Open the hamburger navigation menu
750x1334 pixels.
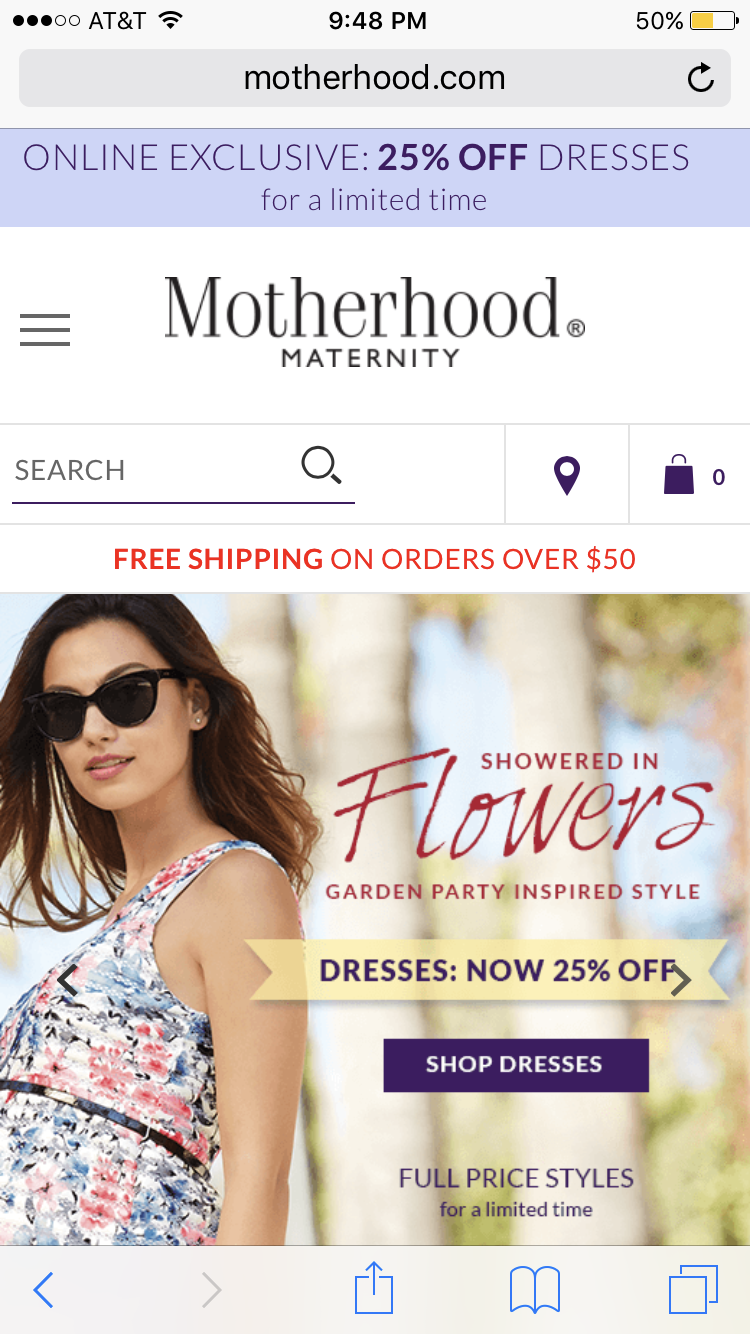45,330
